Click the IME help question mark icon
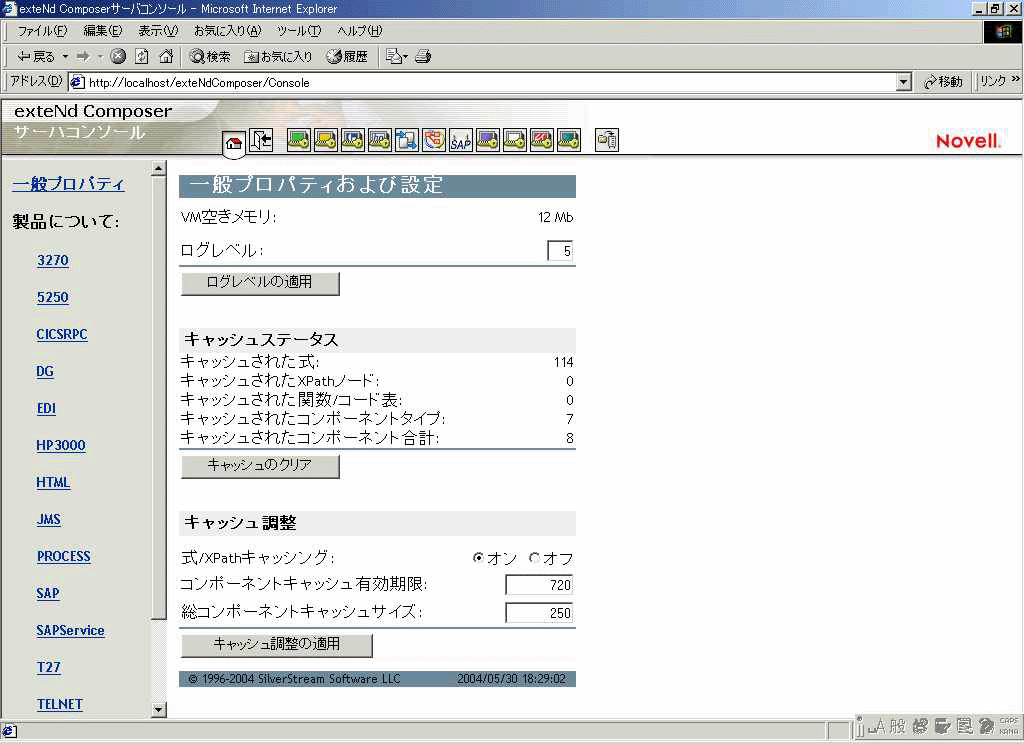The width and height of the screenshot is (1024, 744). coord(986,726)
